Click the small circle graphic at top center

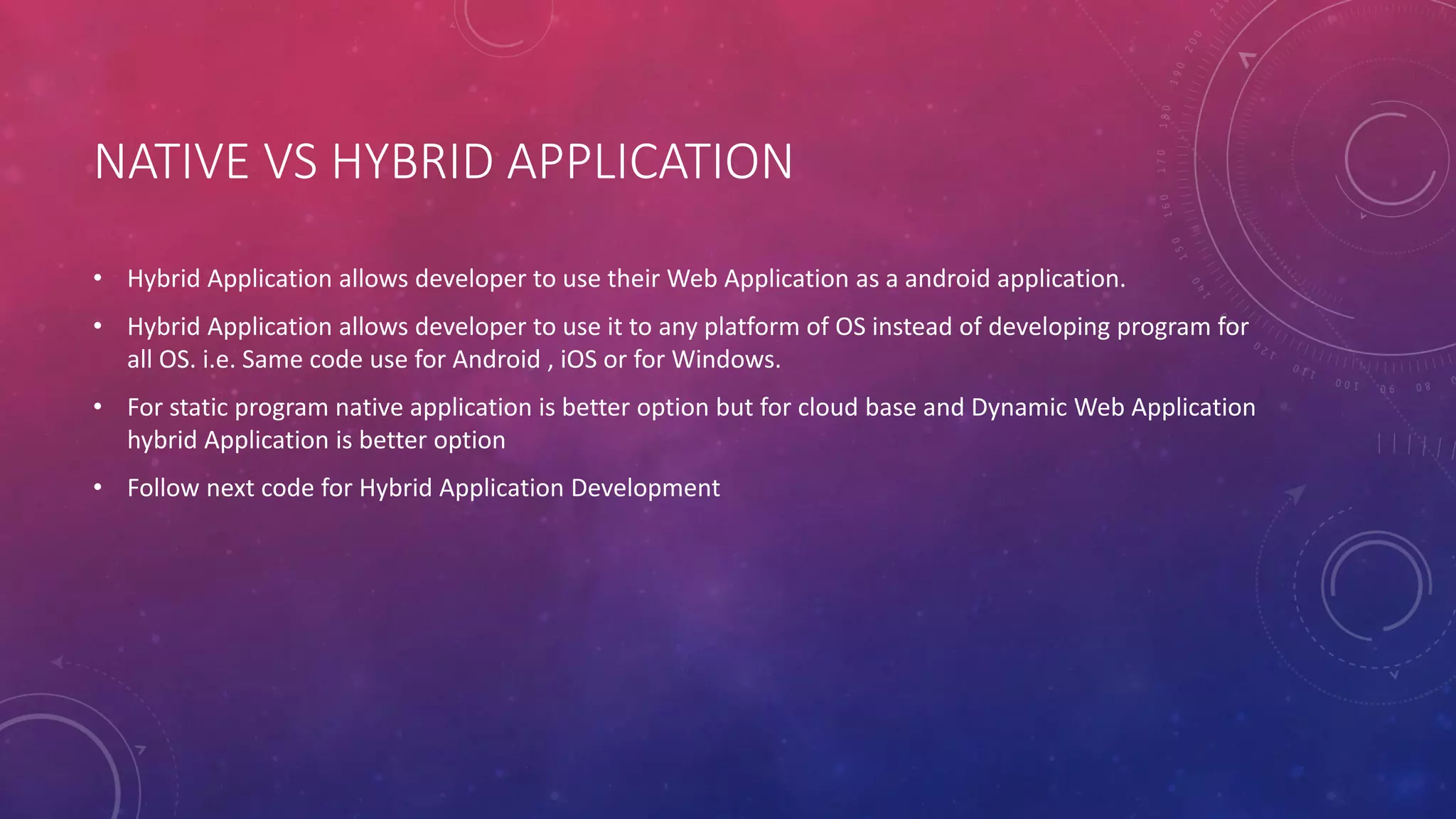[503, 21]
